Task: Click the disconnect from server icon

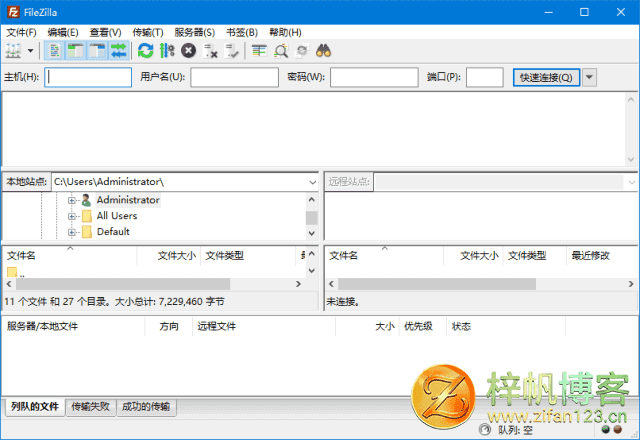Action: coord(210,51)
